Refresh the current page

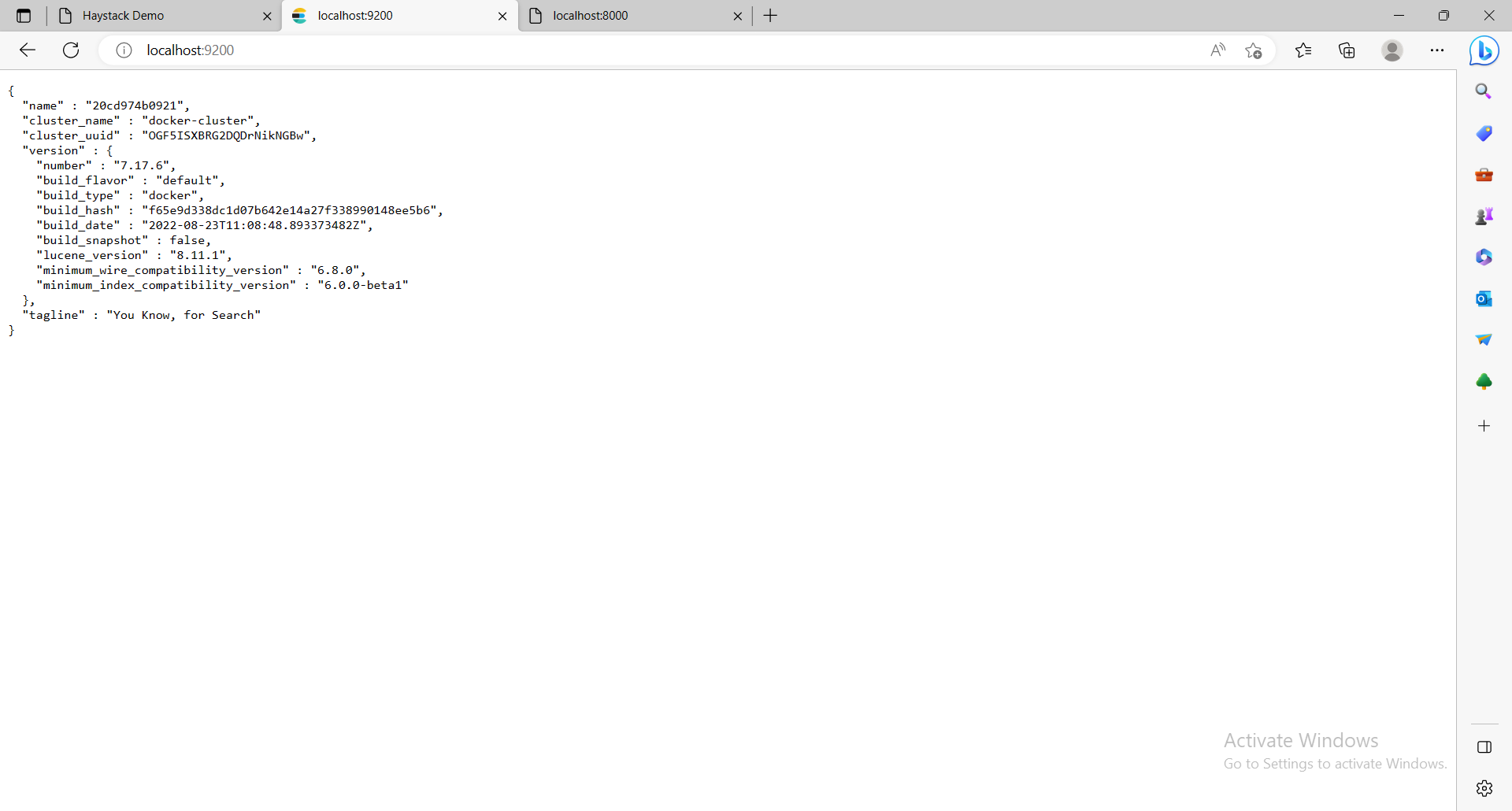71,50
